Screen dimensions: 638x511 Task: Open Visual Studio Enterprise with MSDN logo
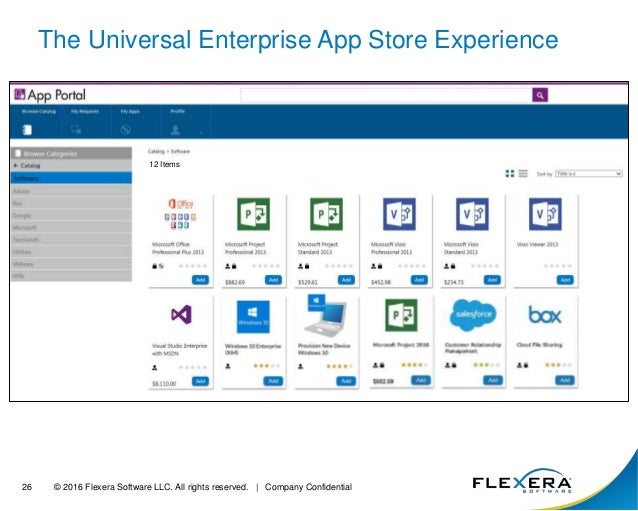pyautogui.click(x=181, y=314)
